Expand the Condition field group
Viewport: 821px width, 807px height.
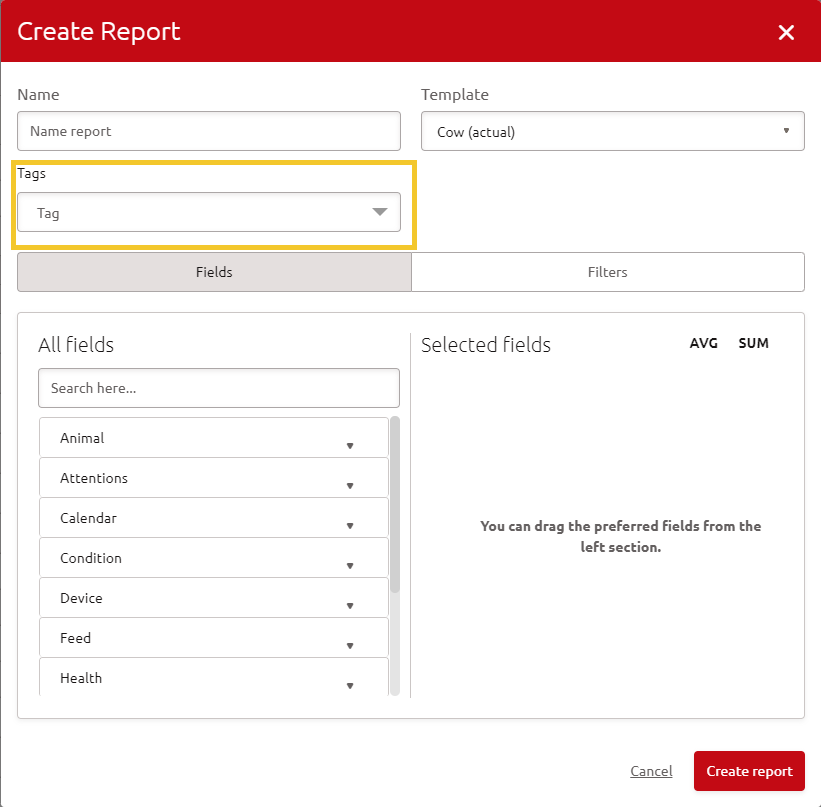click(x=214, y=558)
